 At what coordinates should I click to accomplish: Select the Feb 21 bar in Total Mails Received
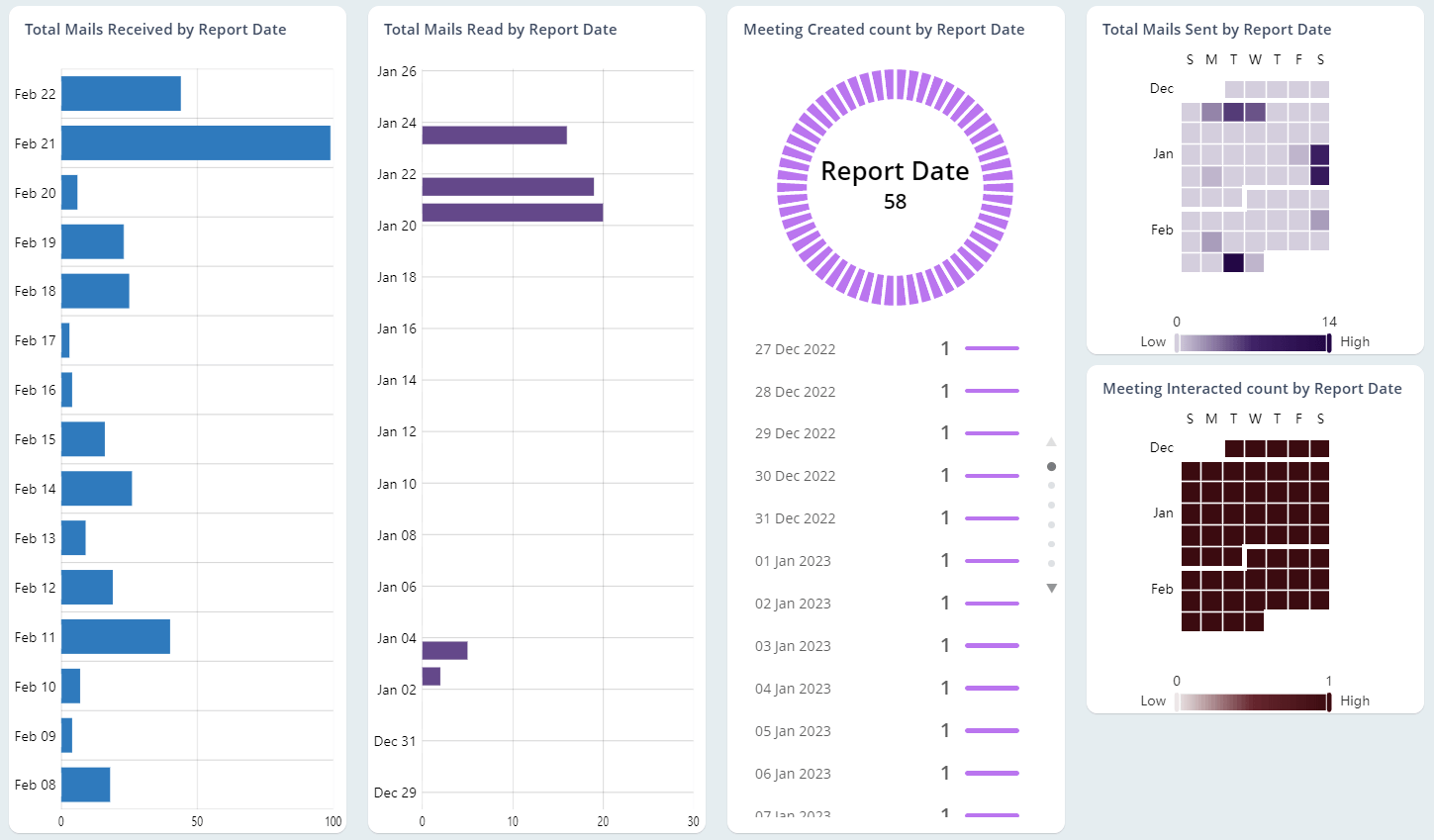pos(195,142)
